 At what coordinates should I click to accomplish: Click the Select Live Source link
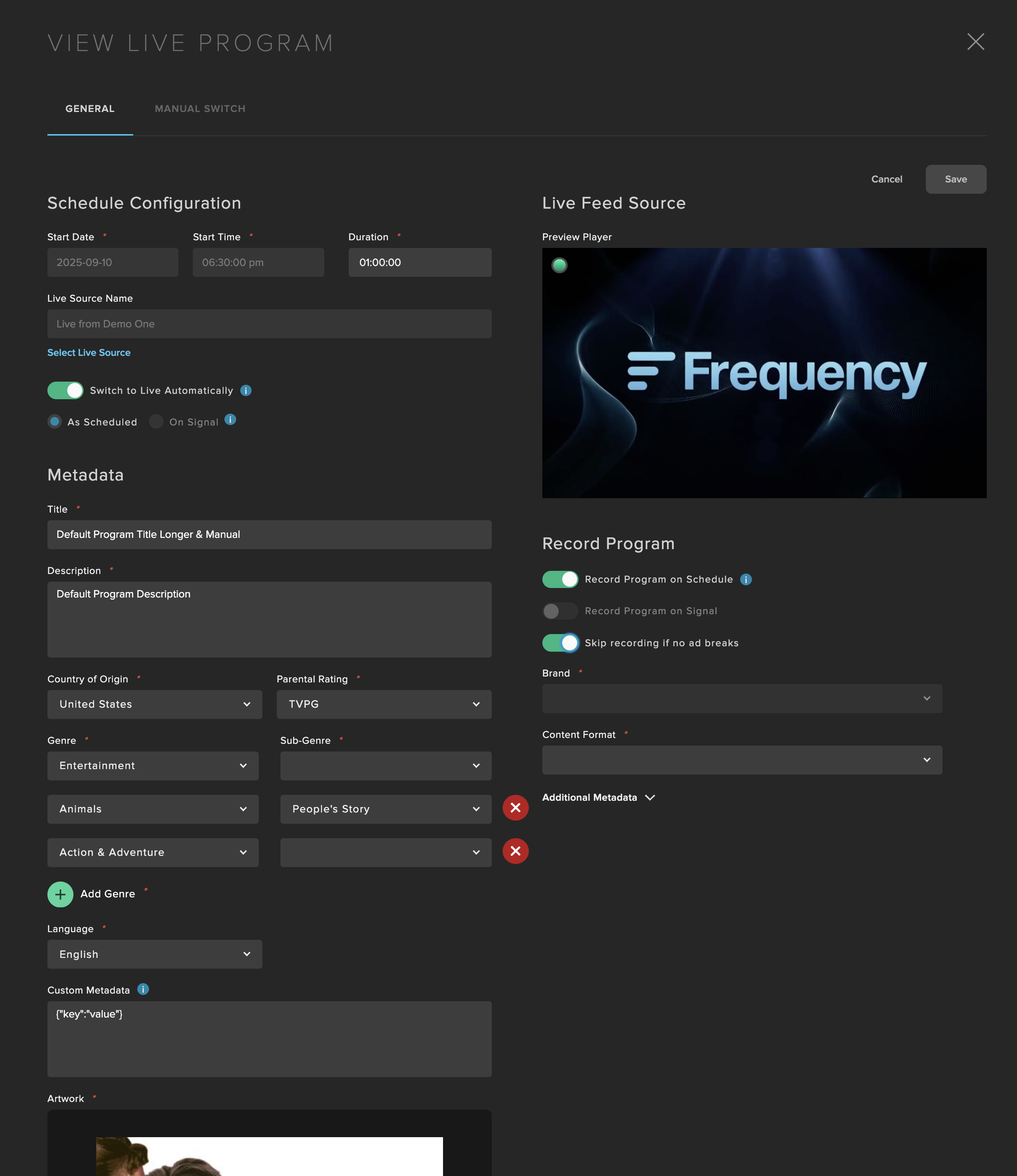coord(89,352)
